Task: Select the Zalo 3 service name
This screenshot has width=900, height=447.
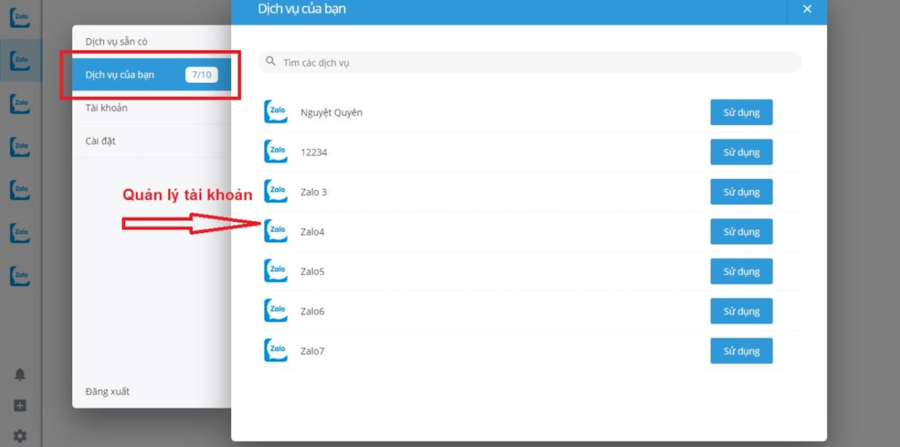Action: (x=313, y=192)
